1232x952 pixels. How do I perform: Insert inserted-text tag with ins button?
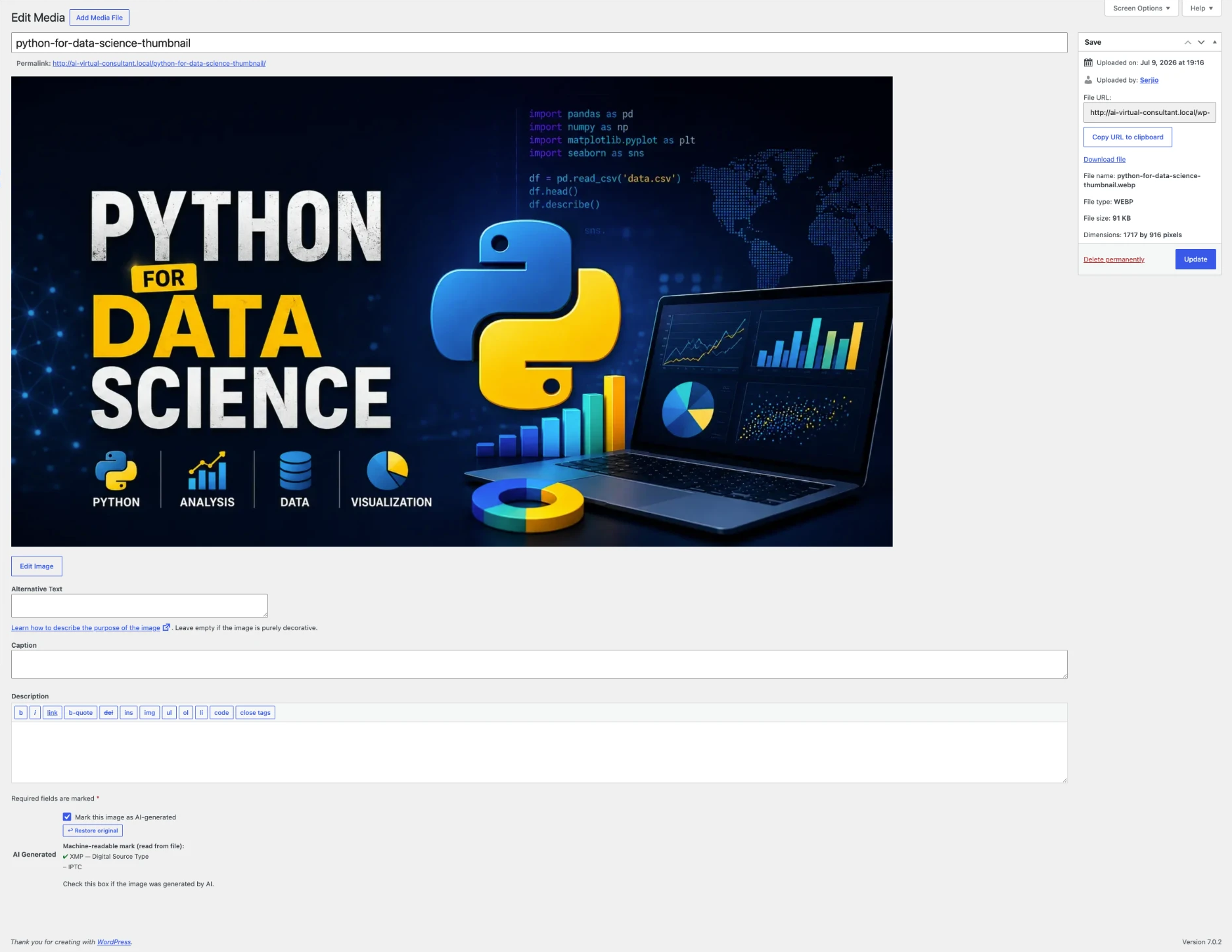pos(129,713)
